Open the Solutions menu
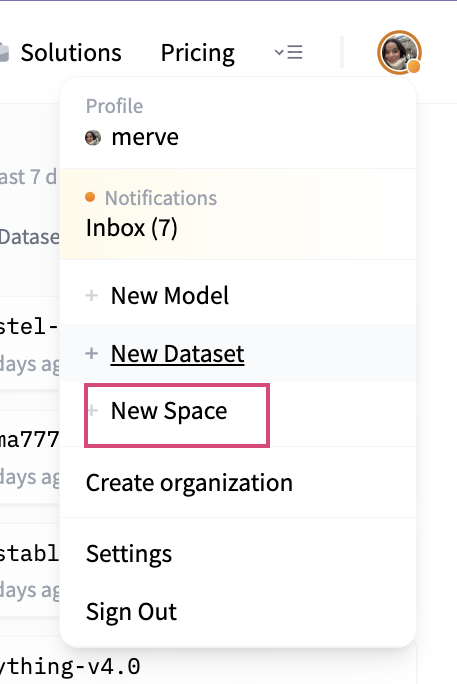Viewport: 457px width, 684px height. (x=71, y=53)
